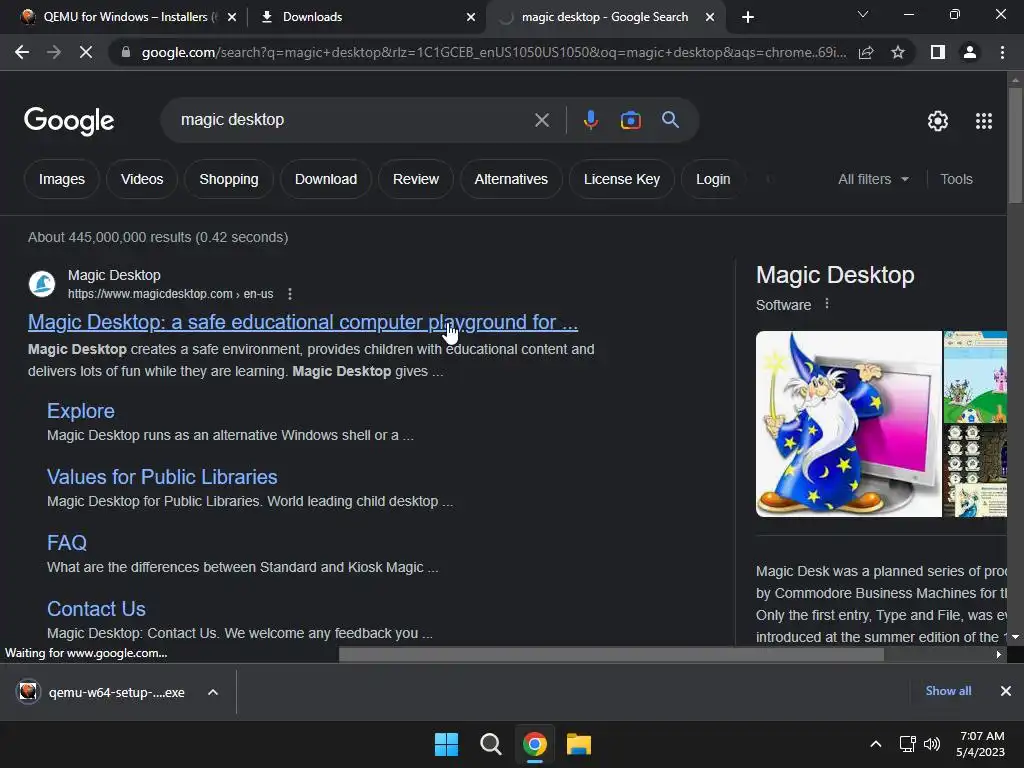Search by image with Google Lens

(630, 120)
